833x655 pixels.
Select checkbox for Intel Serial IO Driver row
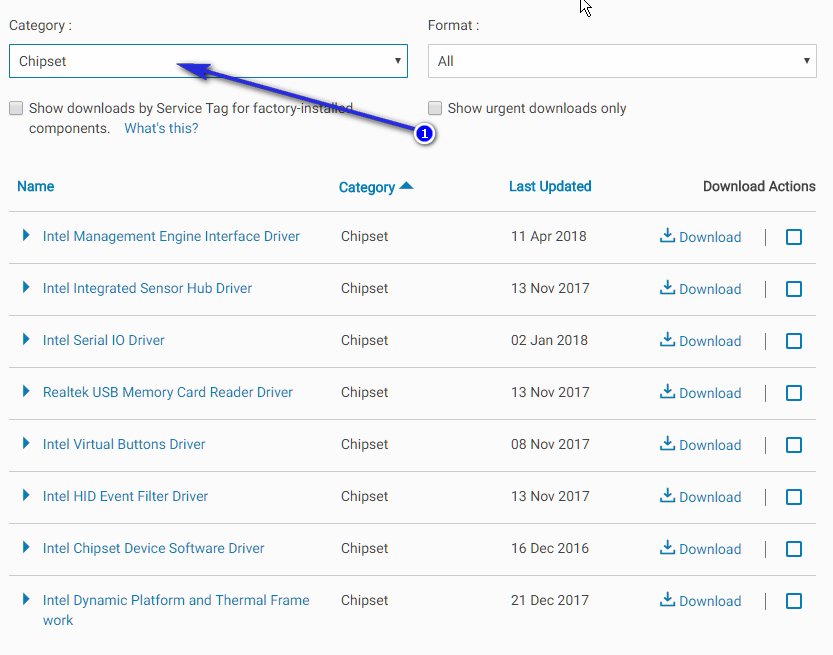coord(794,341)
